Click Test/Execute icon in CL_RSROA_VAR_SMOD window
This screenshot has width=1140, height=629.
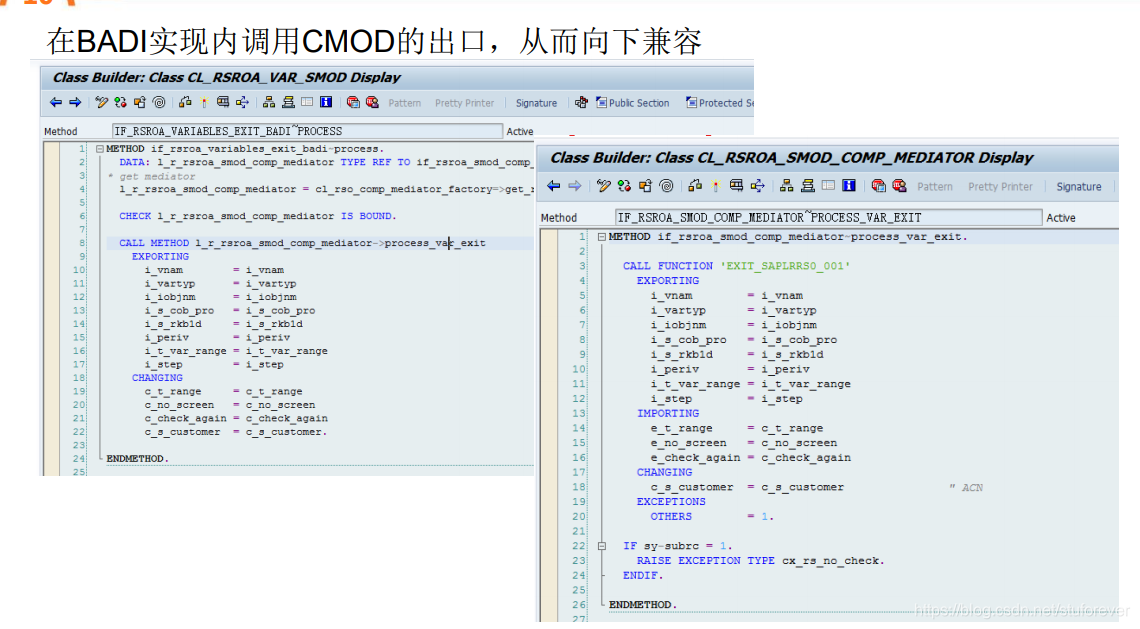[222, 103]
